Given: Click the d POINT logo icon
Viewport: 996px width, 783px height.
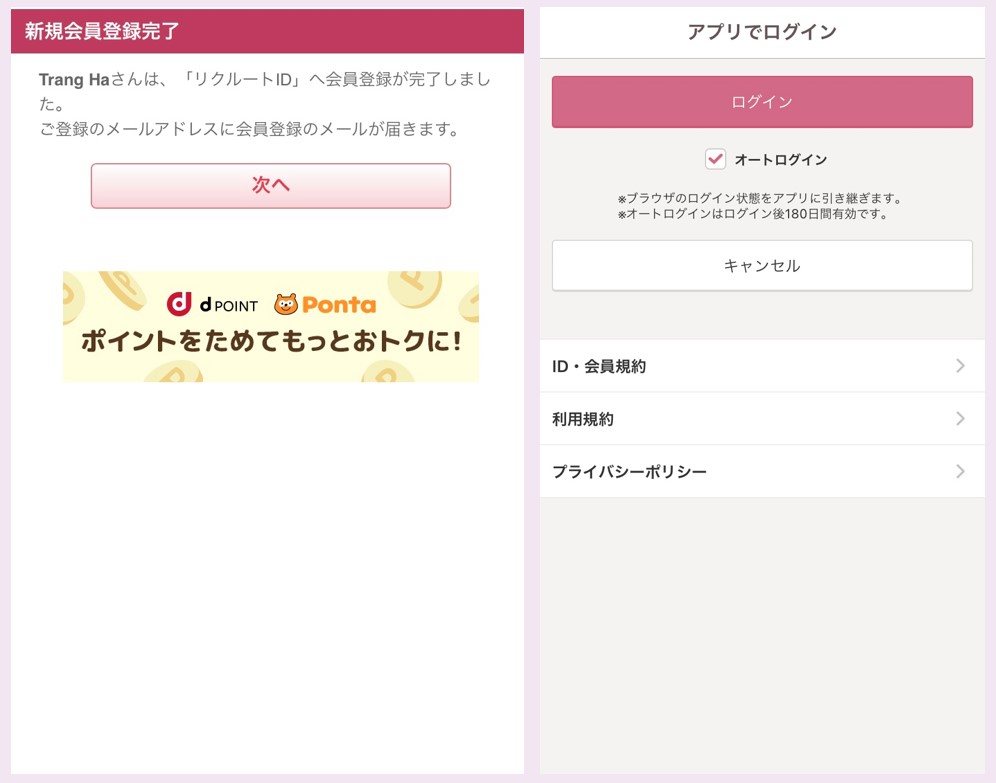Looking at the screenshot, I should click(179, 304).
